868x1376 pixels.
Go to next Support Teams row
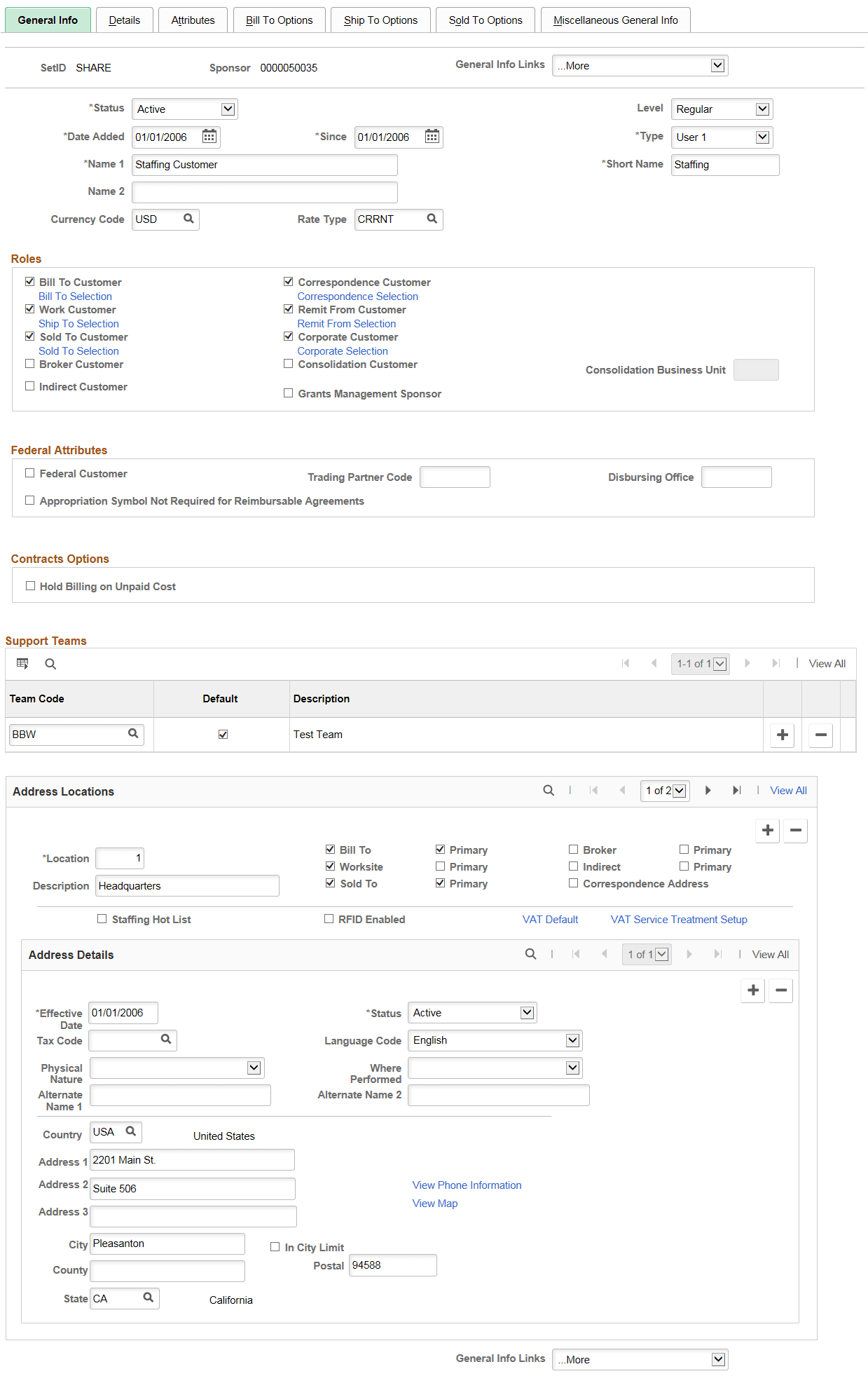pyautogui.click(x=748, y=663)
